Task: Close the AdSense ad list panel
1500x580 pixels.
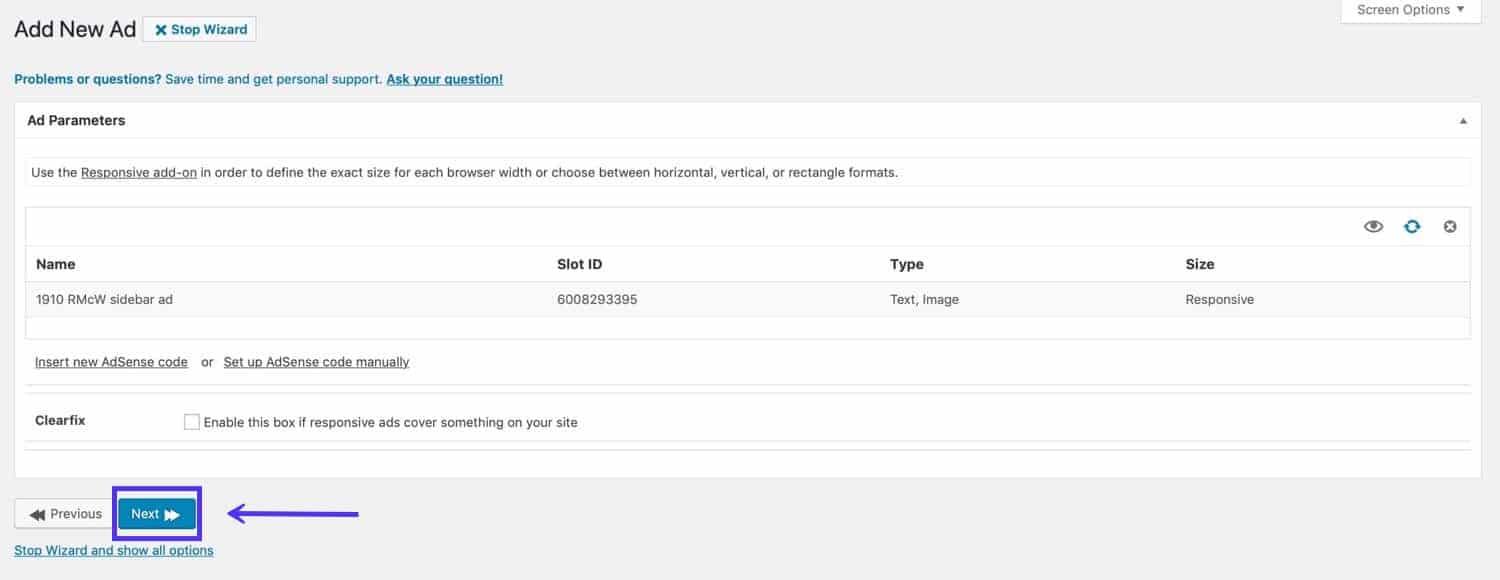Action: pos(1449,227)
